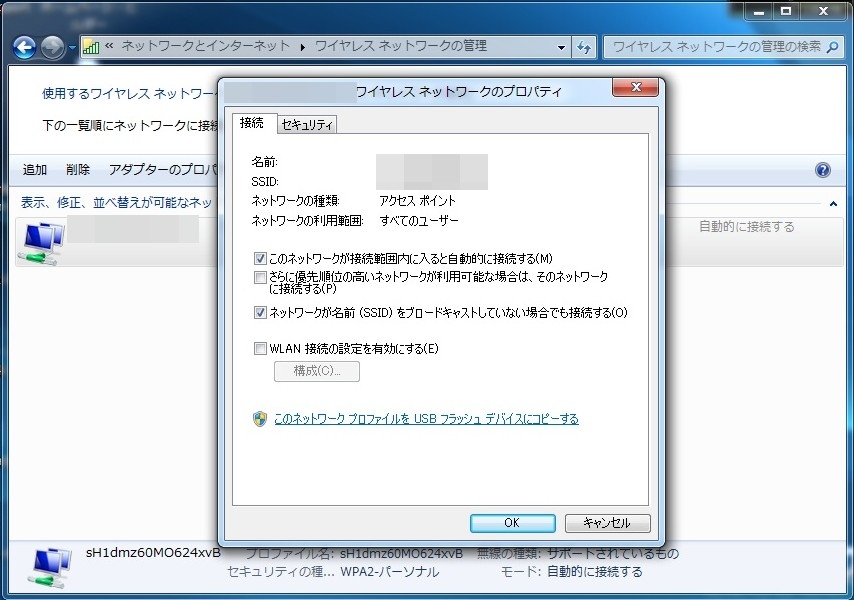
Task: Refresh the wireless networks view
Action: pyautogui.click(x=584, y=48)
